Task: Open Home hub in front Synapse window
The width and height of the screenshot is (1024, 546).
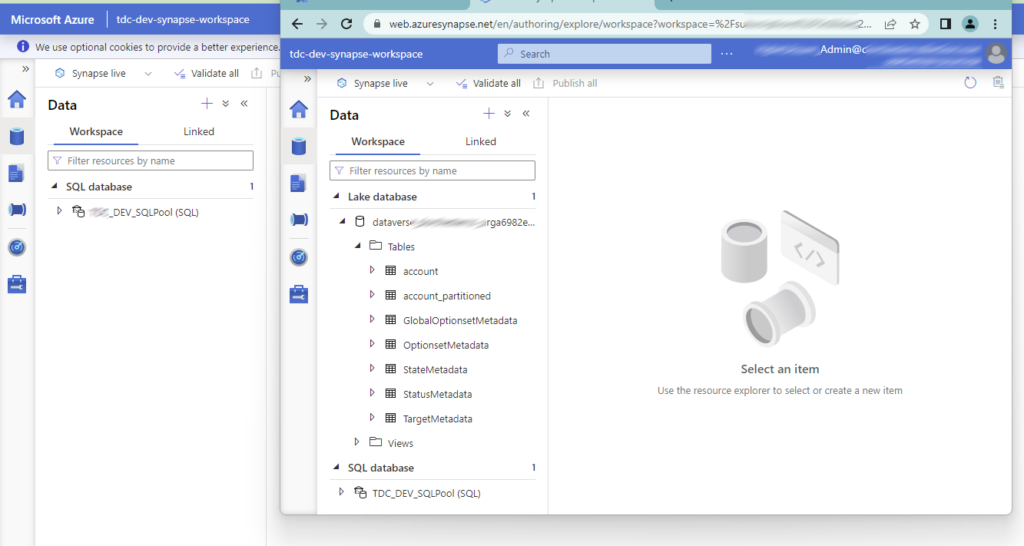Action: (298, 109)
